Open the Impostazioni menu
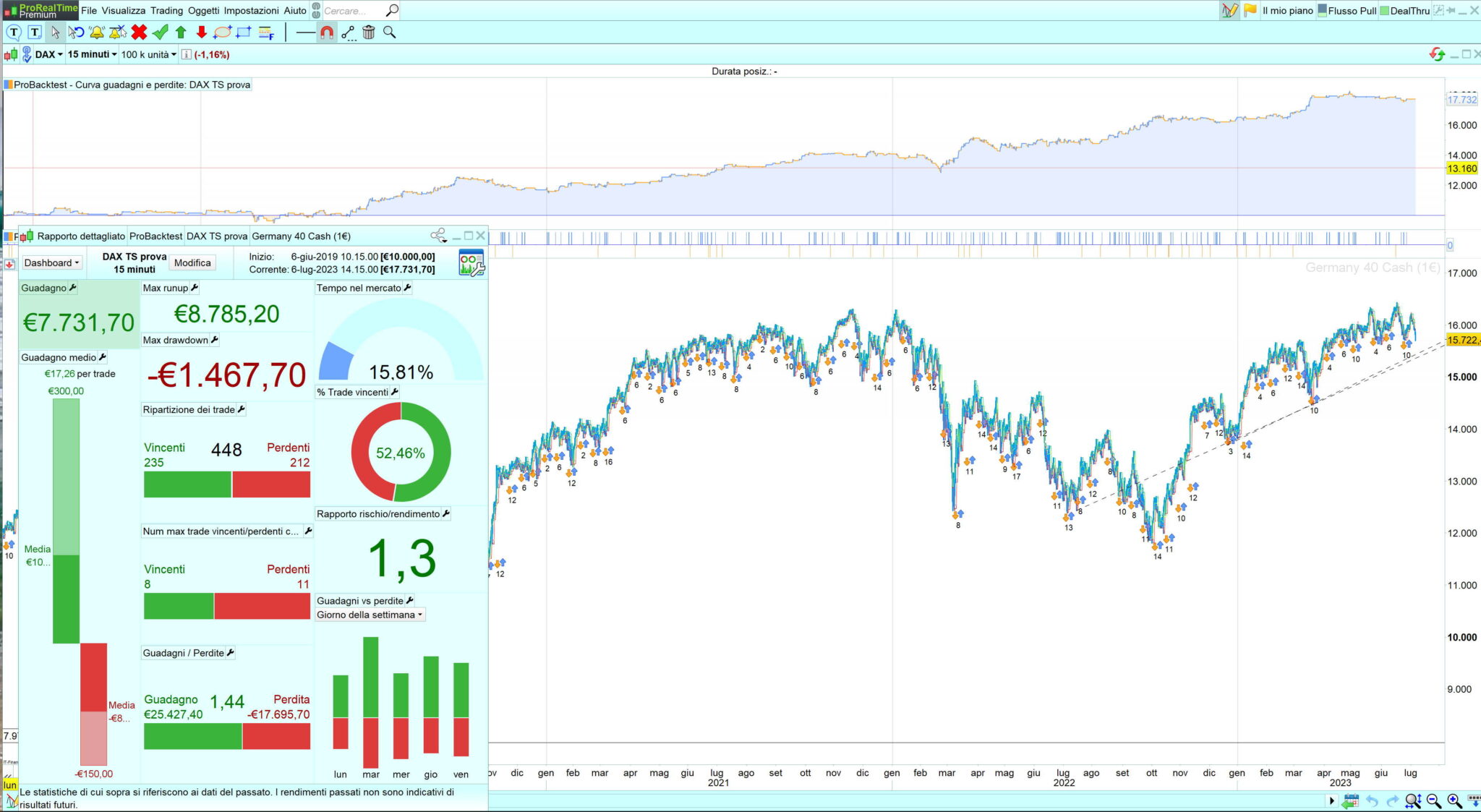 coord(251,11)
